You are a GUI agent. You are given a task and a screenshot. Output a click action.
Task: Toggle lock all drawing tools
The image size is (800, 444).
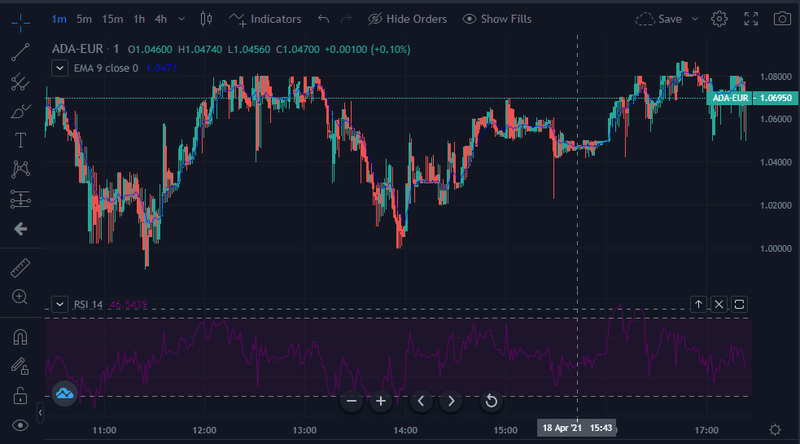pos(20,396)
